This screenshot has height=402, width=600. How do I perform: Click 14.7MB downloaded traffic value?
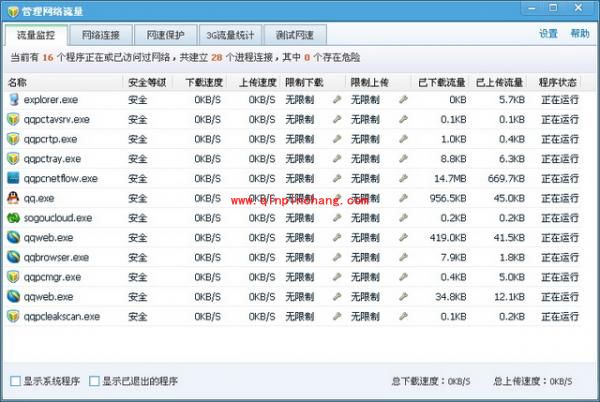point(450,179)
